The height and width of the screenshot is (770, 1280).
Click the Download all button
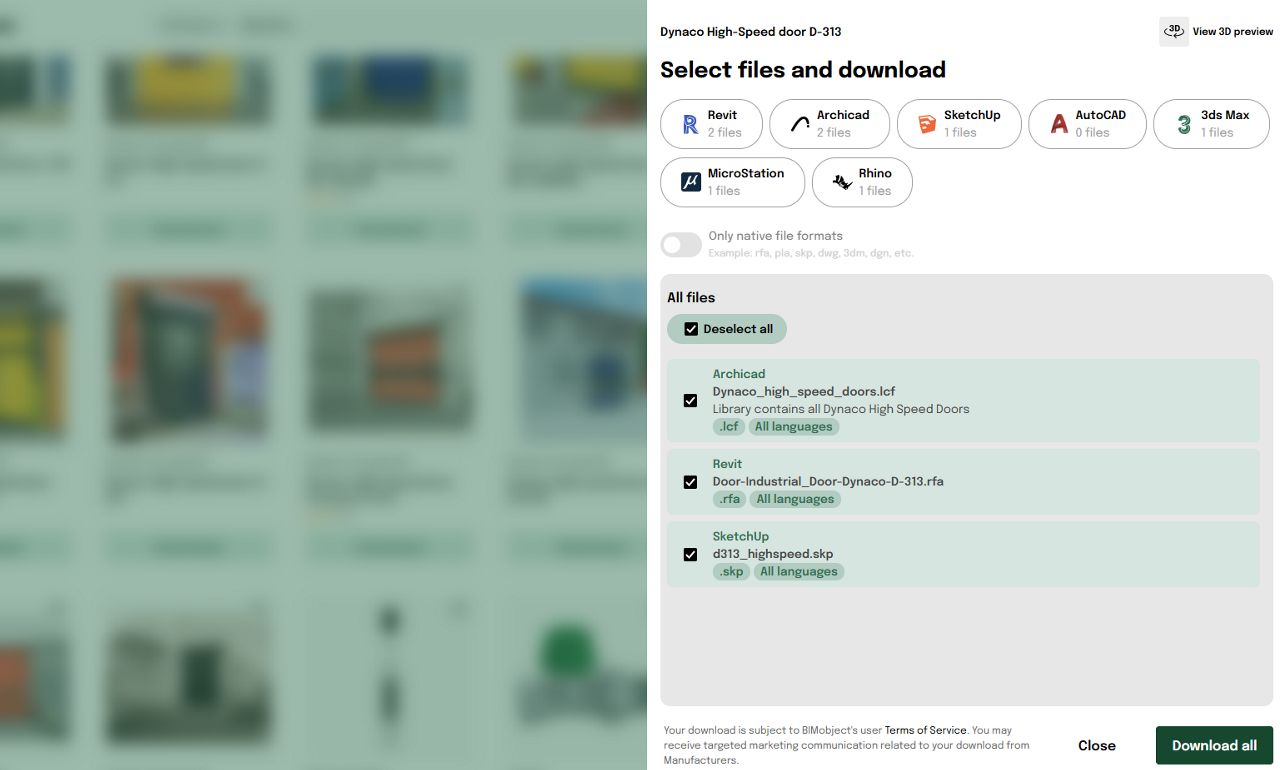click(x=1214, y=746)
